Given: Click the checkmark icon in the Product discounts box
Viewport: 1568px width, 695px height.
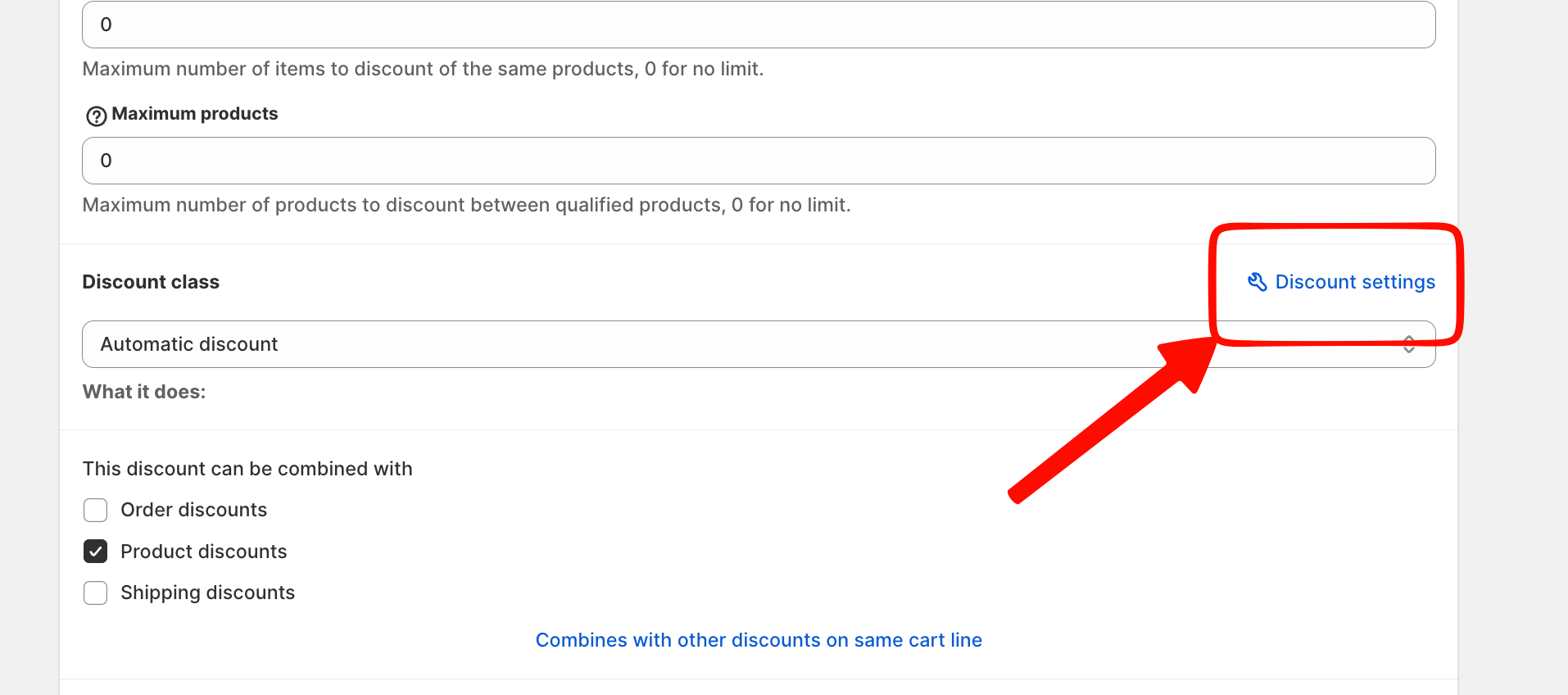Looking at the screenshot, I should pyautogui.click(x=96, y=552).
